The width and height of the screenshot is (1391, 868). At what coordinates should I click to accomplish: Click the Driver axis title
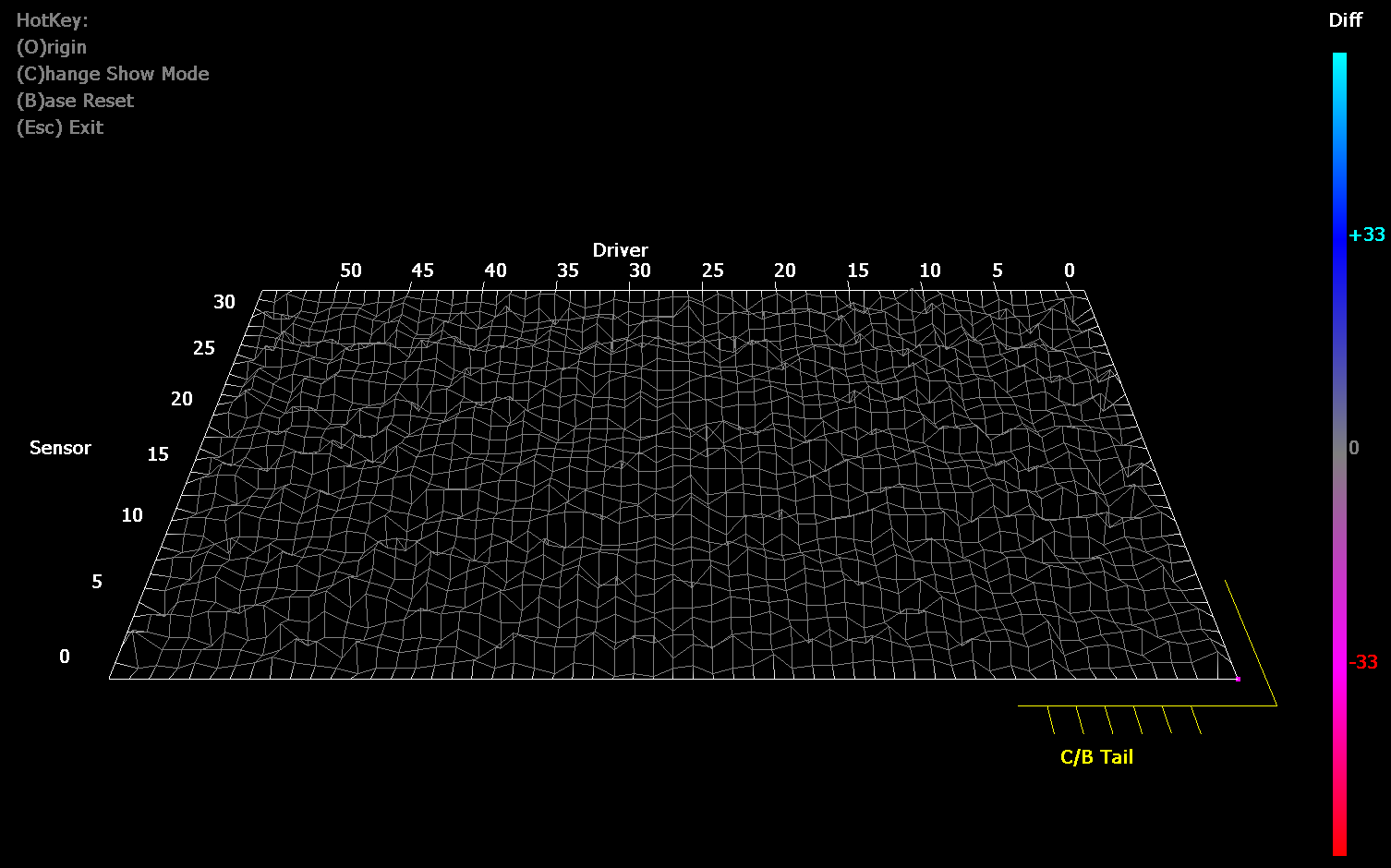point(620,250)
